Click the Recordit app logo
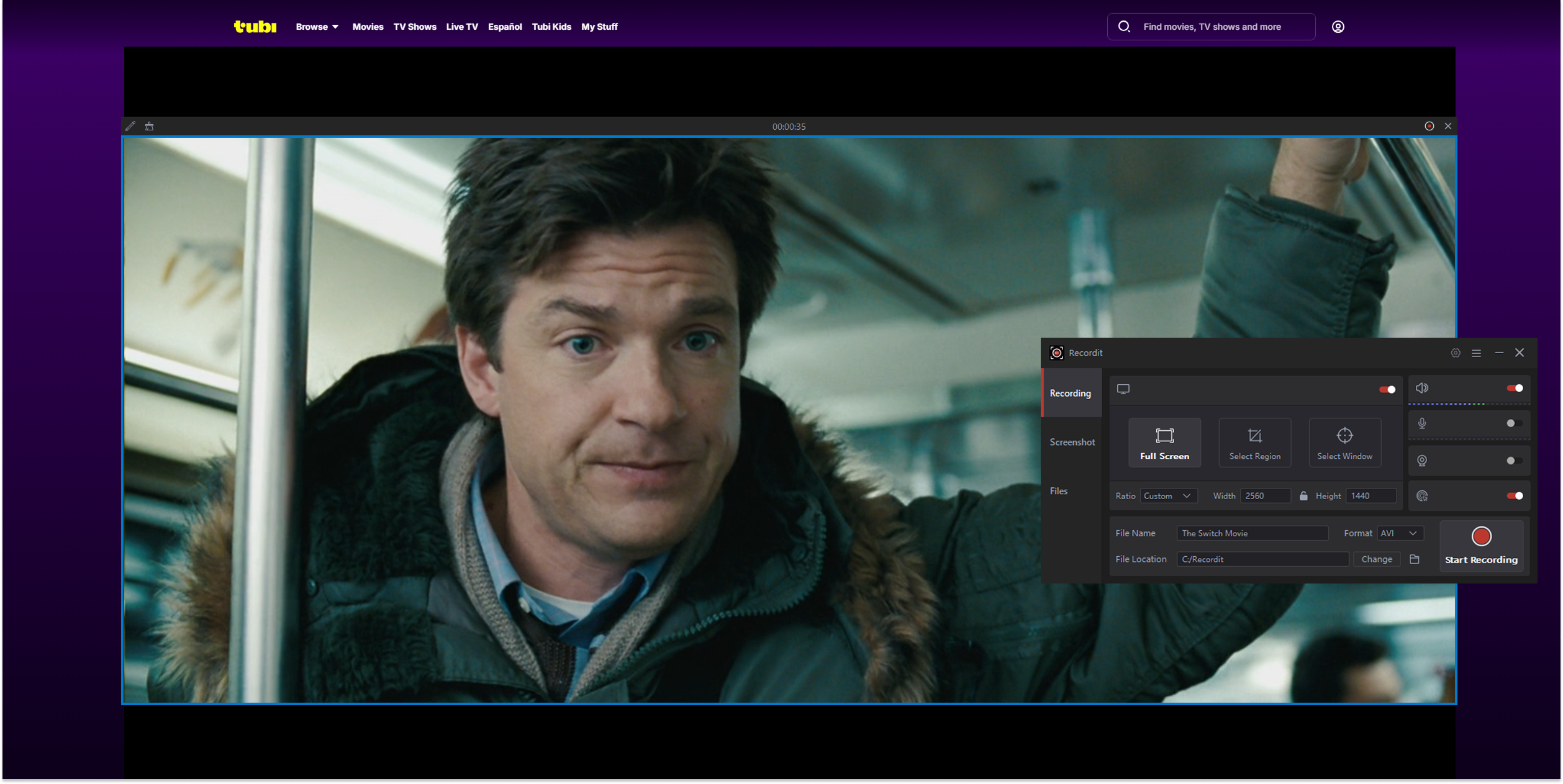The height and width of the screenshot is (784, 1563). [1056, 353]
